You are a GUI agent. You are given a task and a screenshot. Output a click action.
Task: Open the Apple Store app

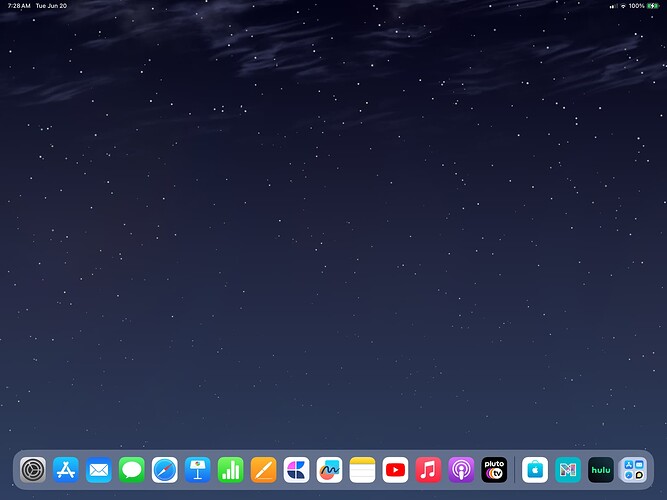point(535,469)
